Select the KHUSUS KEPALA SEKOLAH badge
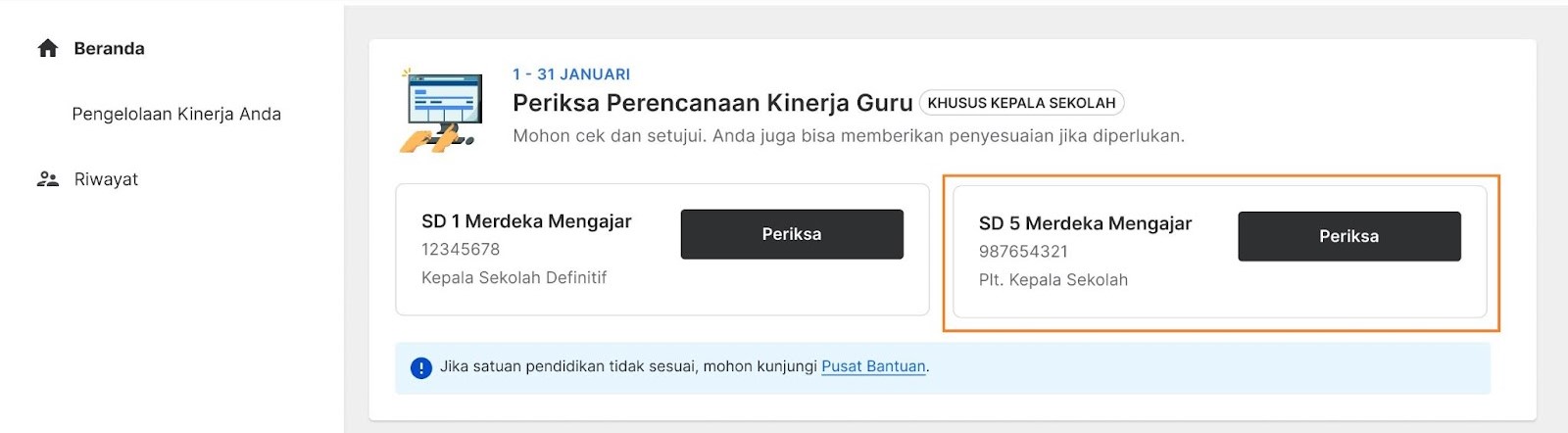1568x433 pixels. click(1021, 103)
